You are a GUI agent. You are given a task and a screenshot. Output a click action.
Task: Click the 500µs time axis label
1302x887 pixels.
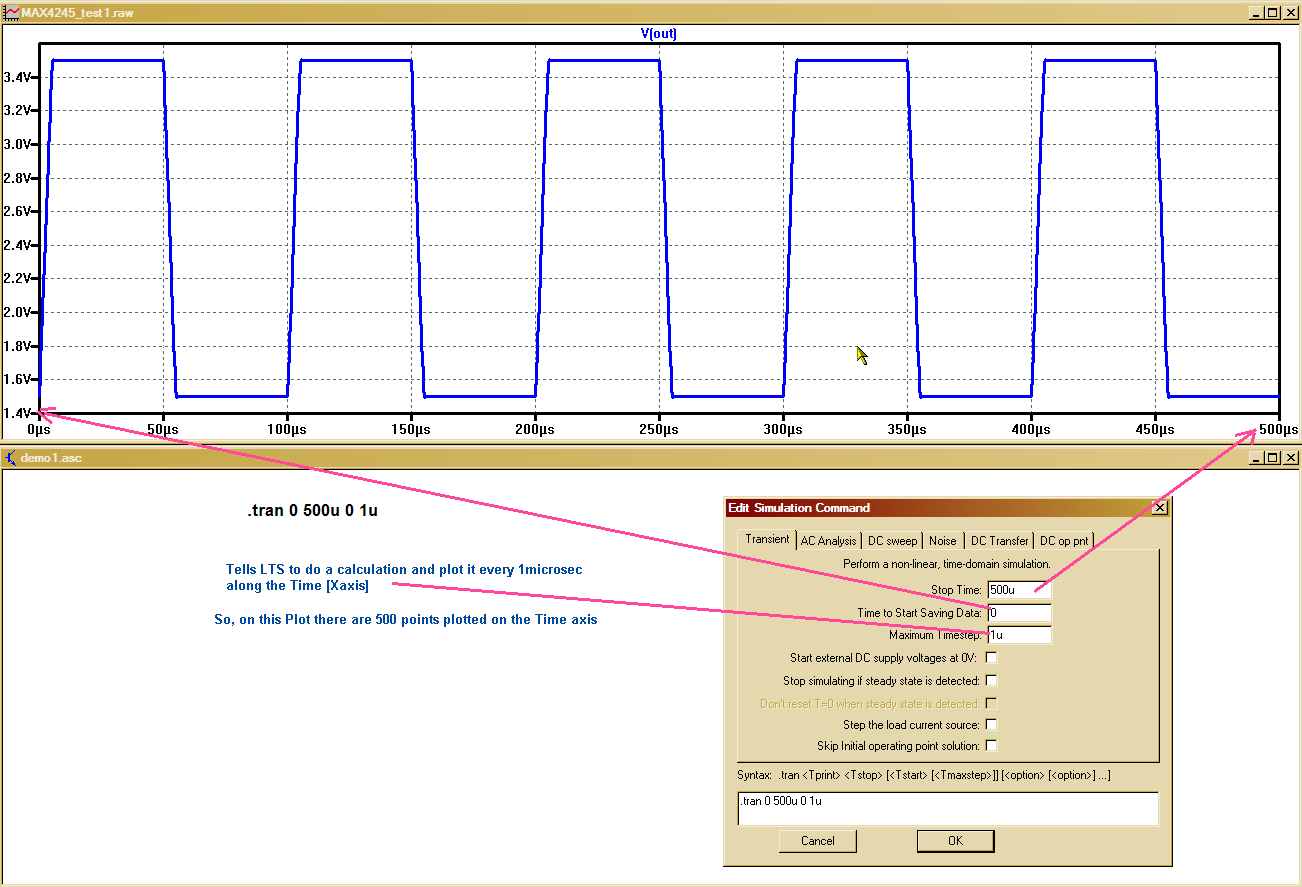pos(1278,429)
